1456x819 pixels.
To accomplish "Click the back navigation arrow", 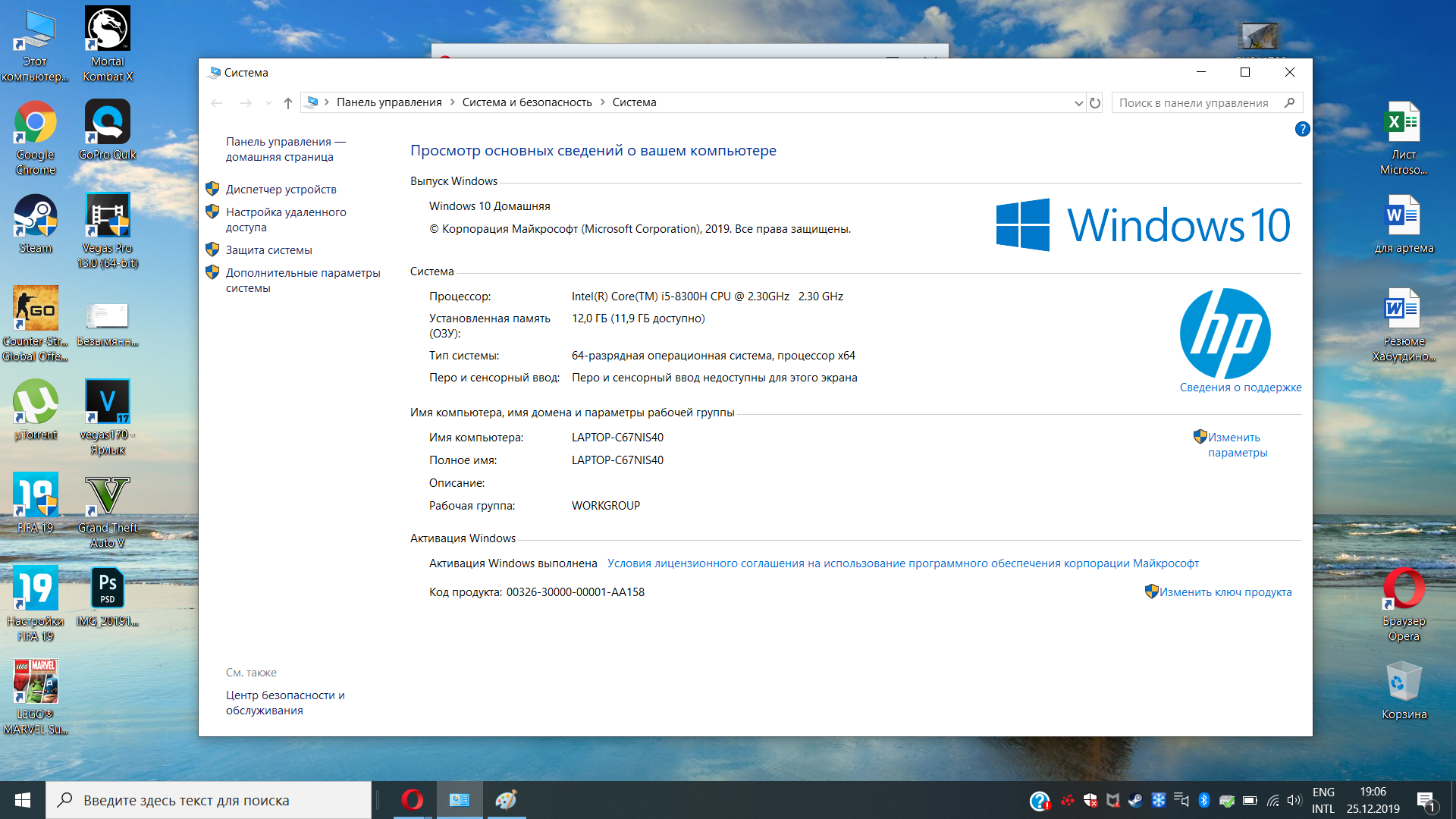I will (x=217, y=103).
